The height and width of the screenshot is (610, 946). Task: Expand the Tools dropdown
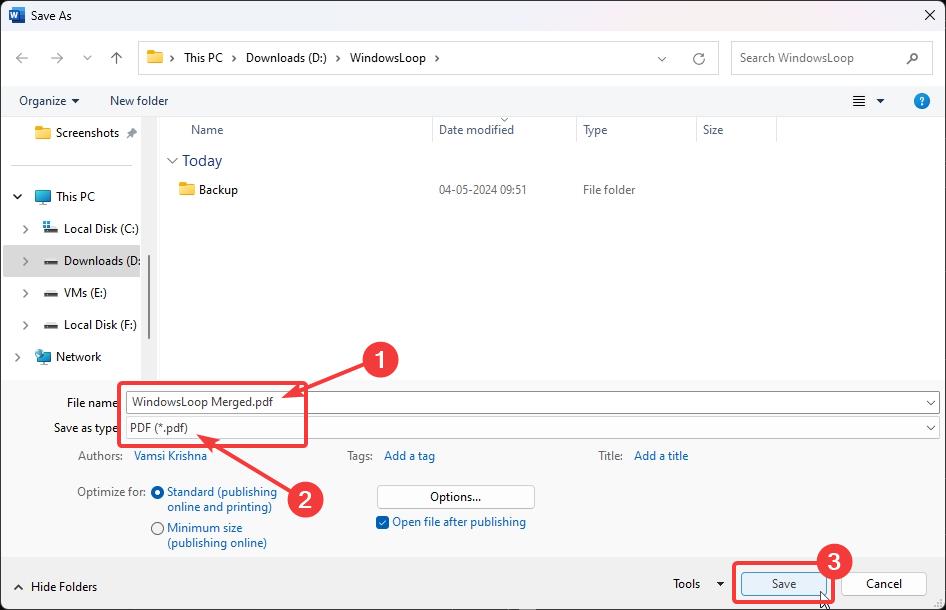pyautogui.click(x=721, y=584)
